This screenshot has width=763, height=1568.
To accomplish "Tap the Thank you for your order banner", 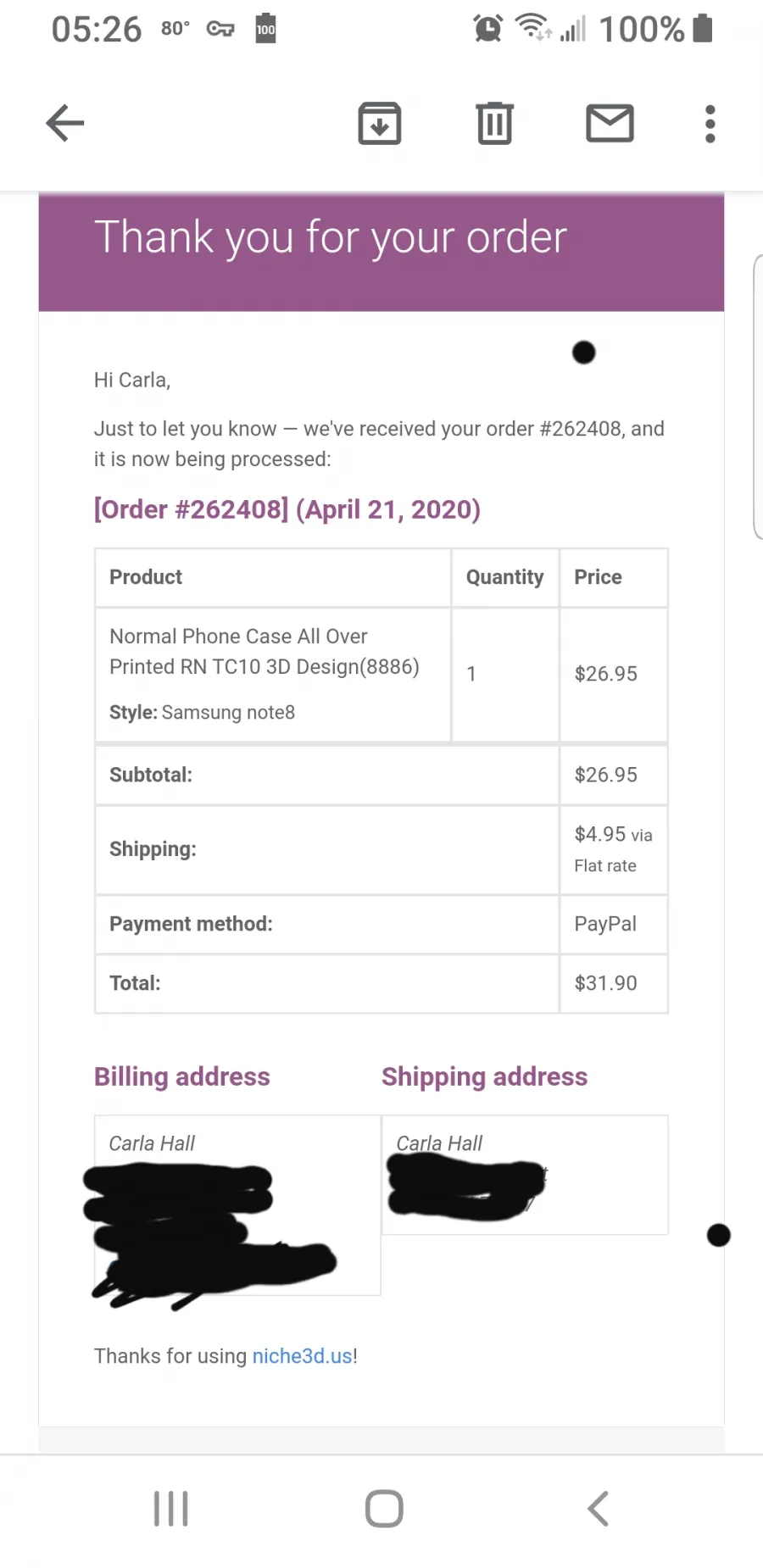I will (381, 253).
